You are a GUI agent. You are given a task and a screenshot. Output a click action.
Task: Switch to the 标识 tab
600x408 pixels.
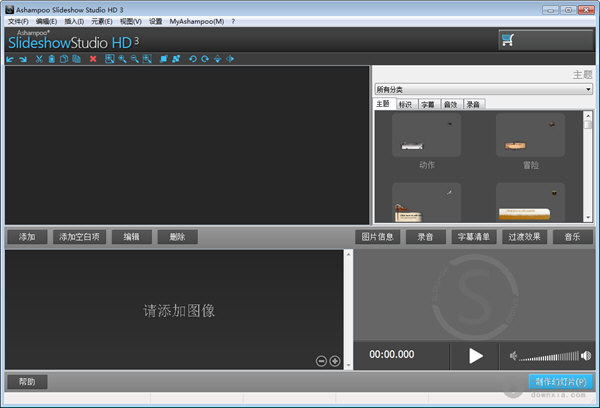click(x=406, y=104)
